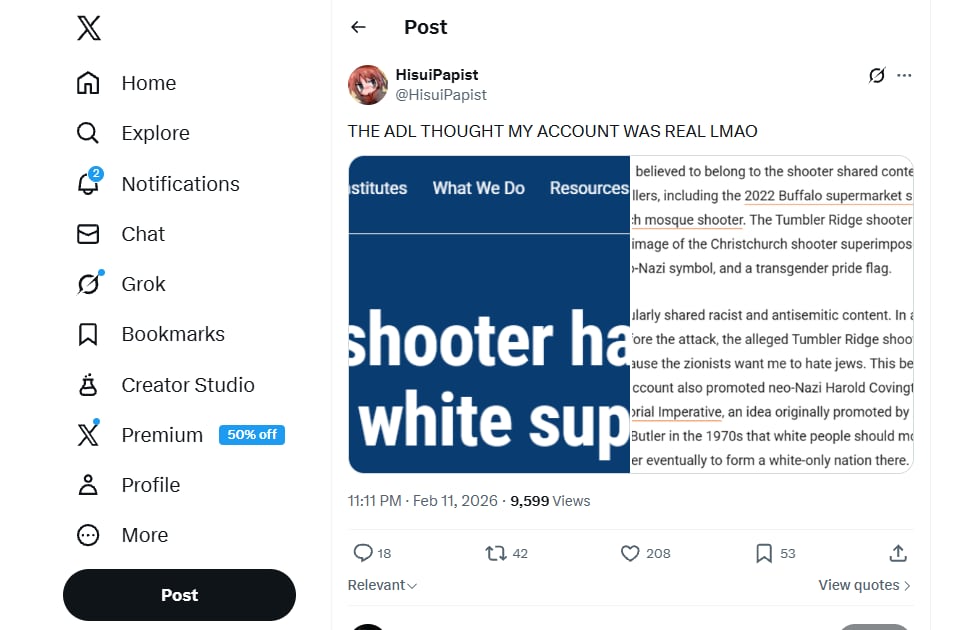Bookmark this post
The image size is (960, 630).
[765, 553]
